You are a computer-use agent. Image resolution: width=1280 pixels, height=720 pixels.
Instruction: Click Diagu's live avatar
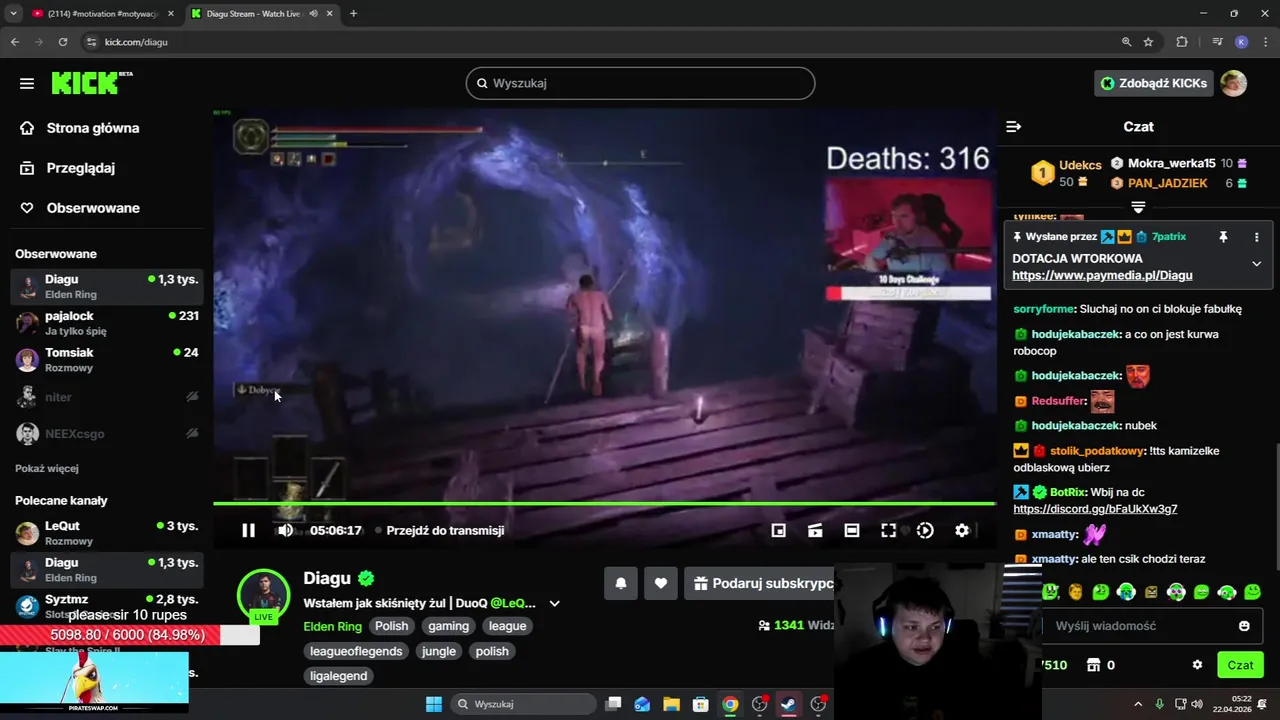point(263,595)
